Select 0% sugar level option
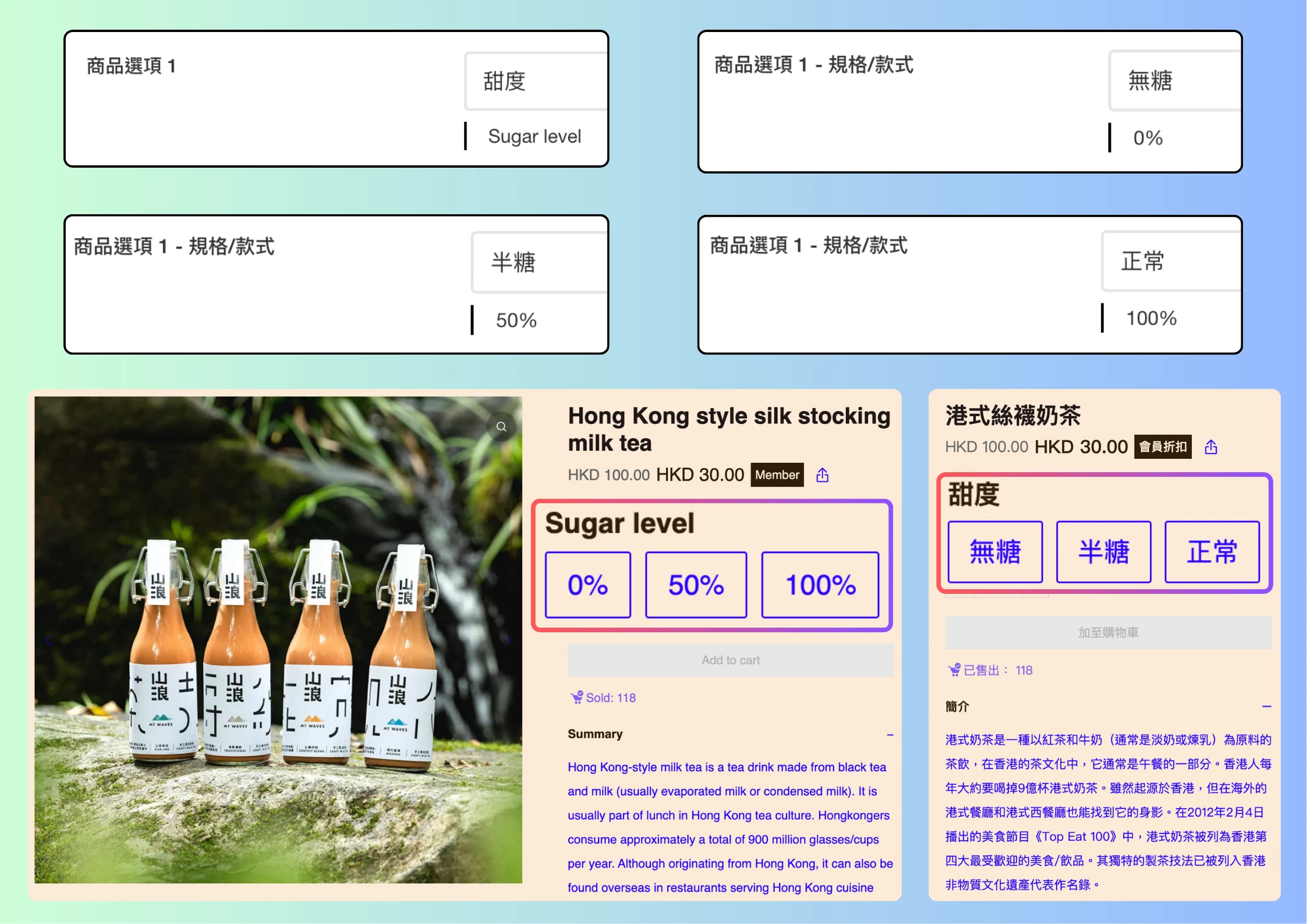1307x924 pixels. pyautogui.click(x=587, y=585)
